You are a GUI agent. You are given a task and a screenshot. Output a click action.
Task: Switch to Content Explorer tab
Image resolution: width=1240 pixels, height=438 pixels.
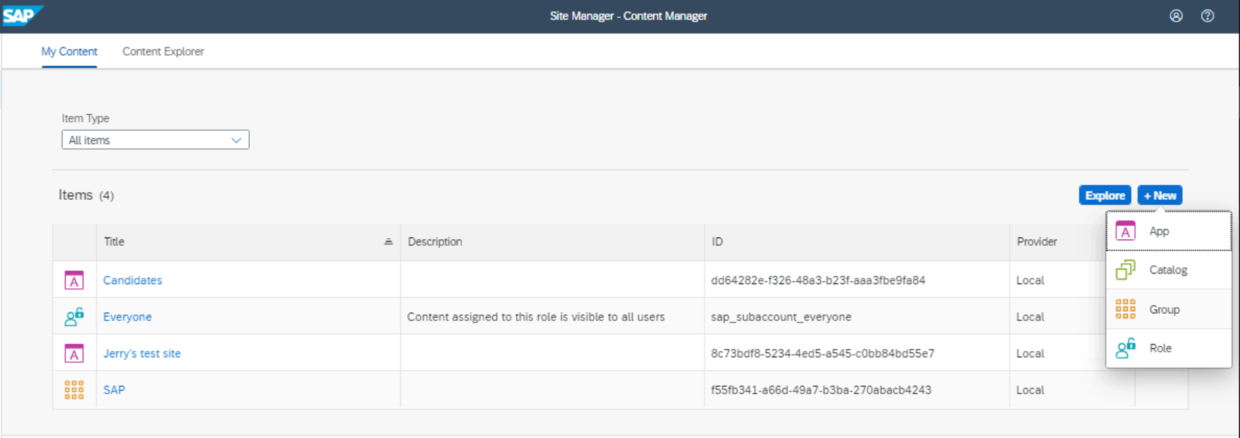tap(163, 51)
